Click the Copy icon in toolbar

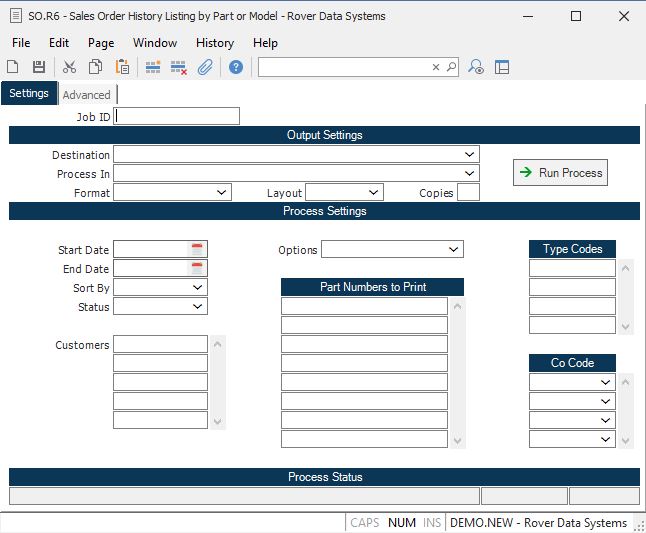pos(95,67)
